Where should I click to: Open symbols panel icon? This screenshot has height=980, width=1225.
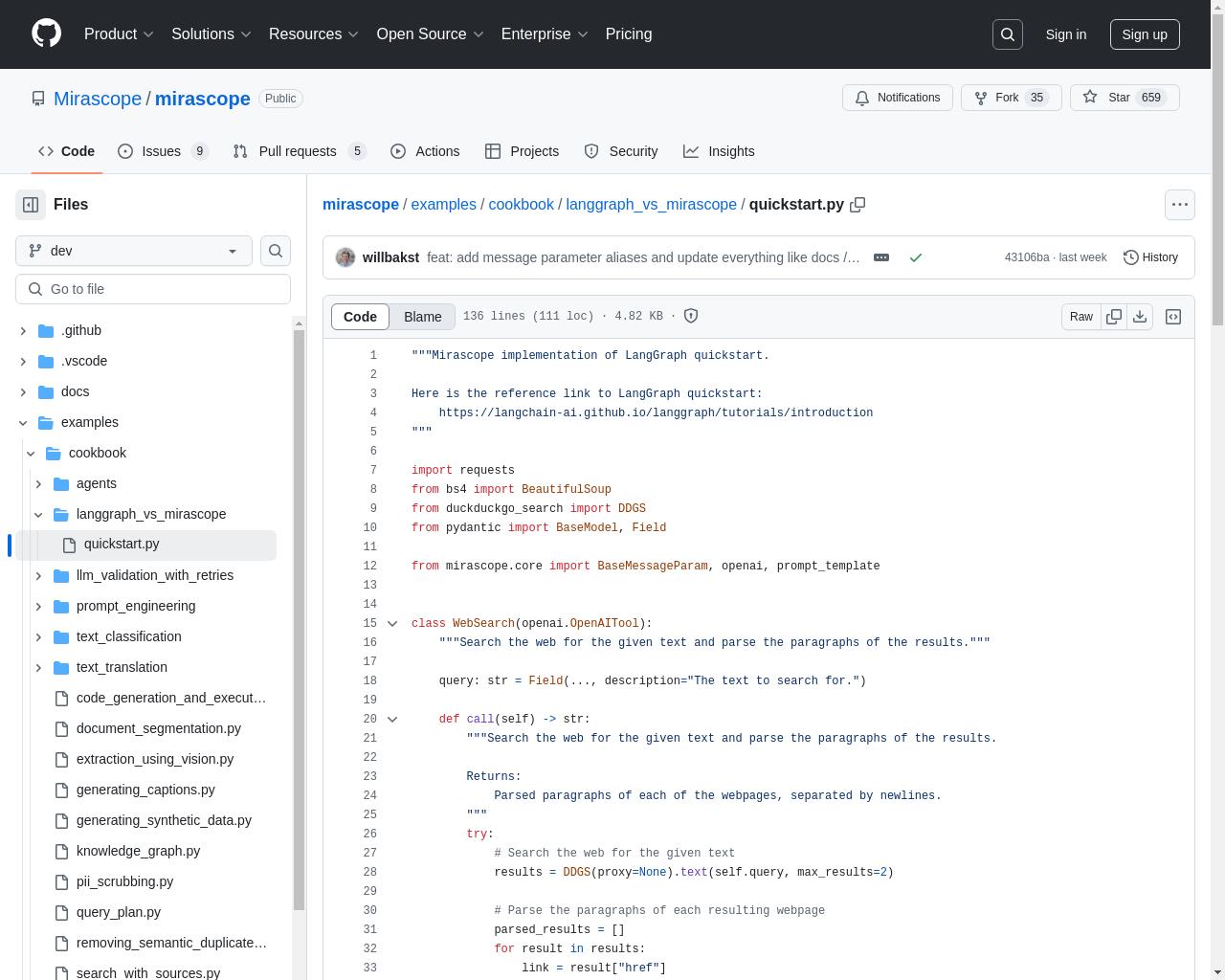[1173, 317]
